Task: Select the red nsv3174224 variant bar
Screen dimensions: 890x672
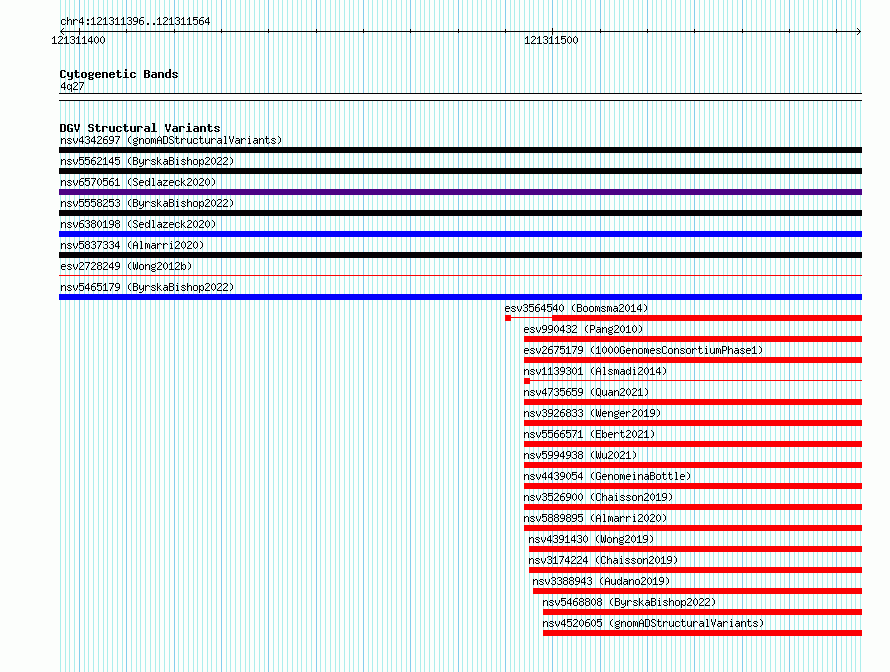Action: point(695,570)
